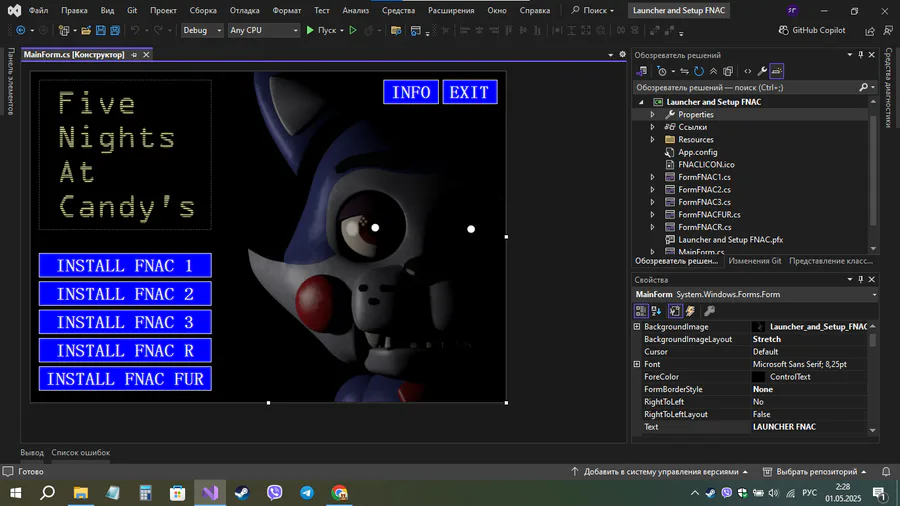Click Show All Files icon in Solution Explorer

tap(728, 71)
